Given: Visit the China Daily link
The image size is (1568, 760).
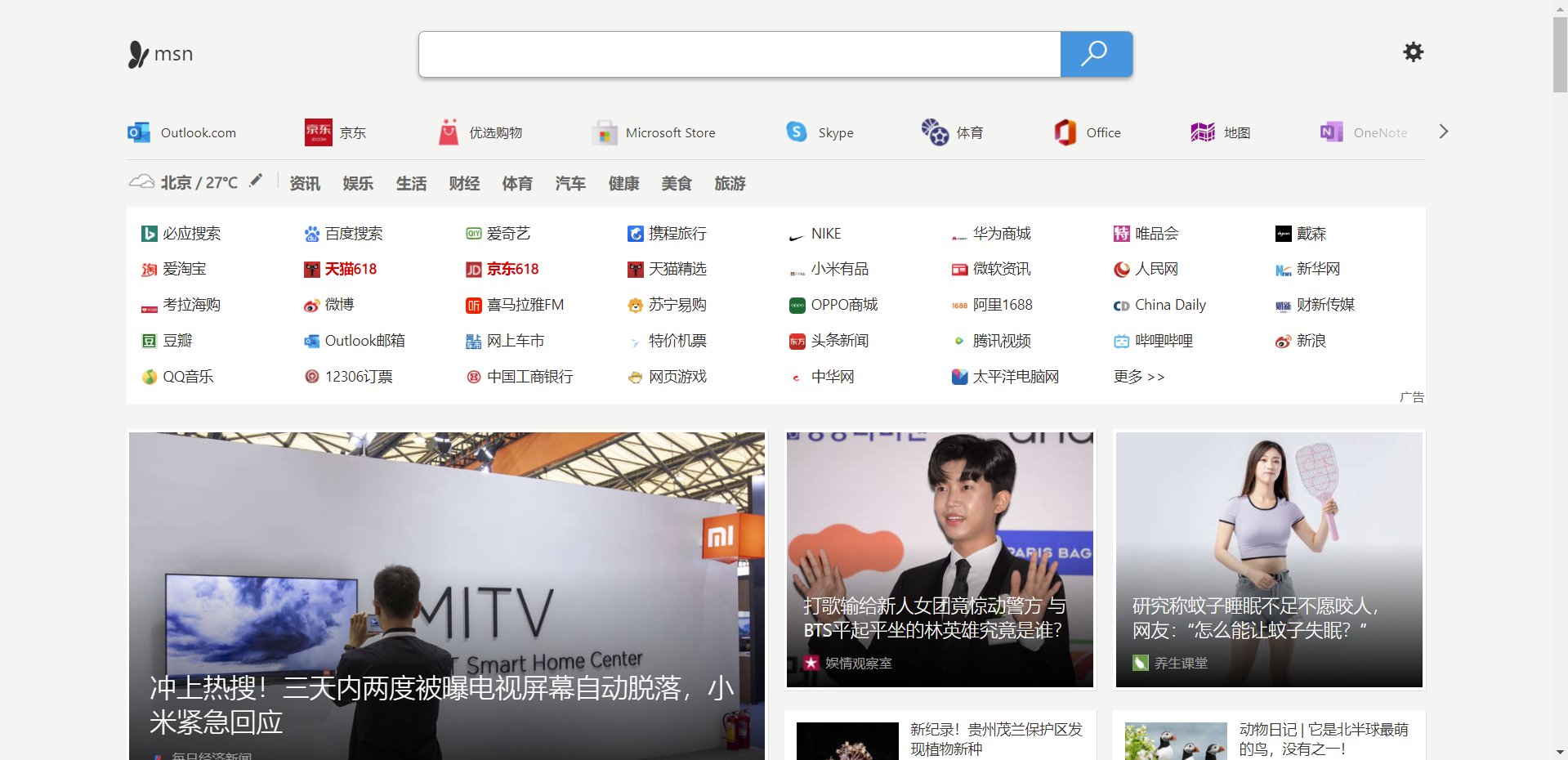Looking at the screenshot, I should click(x=1170, y=305).
